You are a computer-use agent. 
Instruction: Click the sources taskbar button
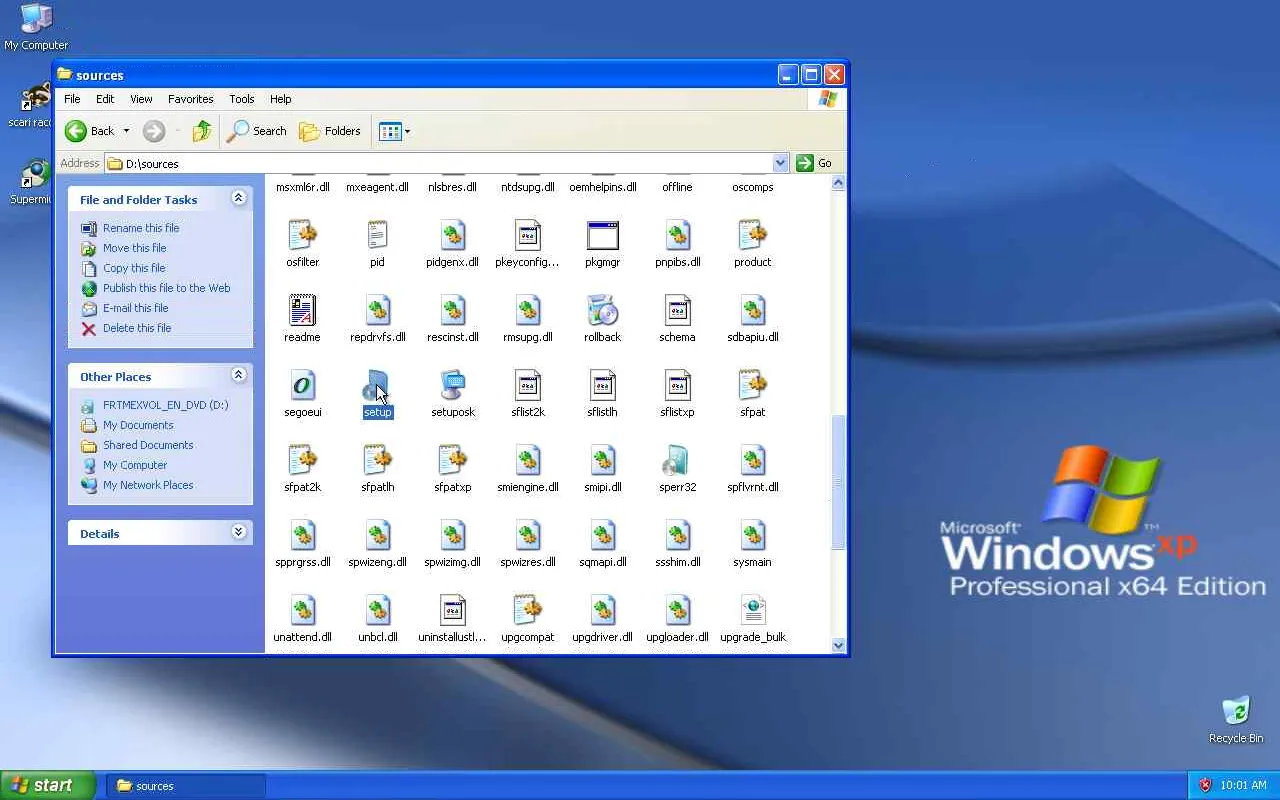pyautogui.click(x=186, y=785)
